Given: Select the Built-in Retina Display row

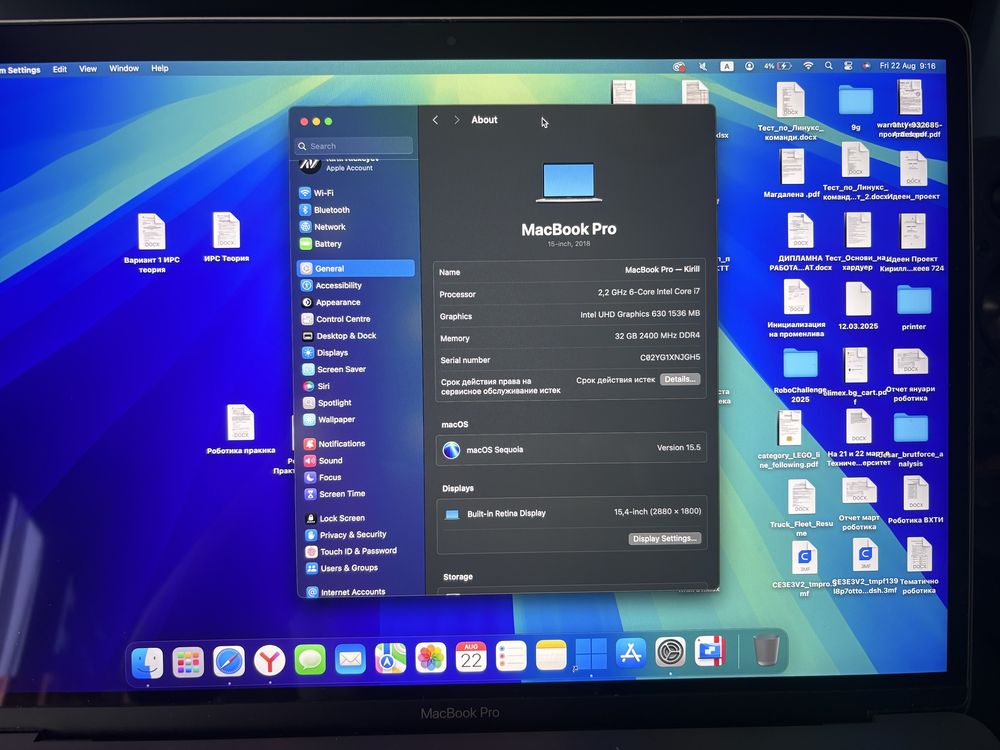Looking at the screenshot, I should 571,513.
